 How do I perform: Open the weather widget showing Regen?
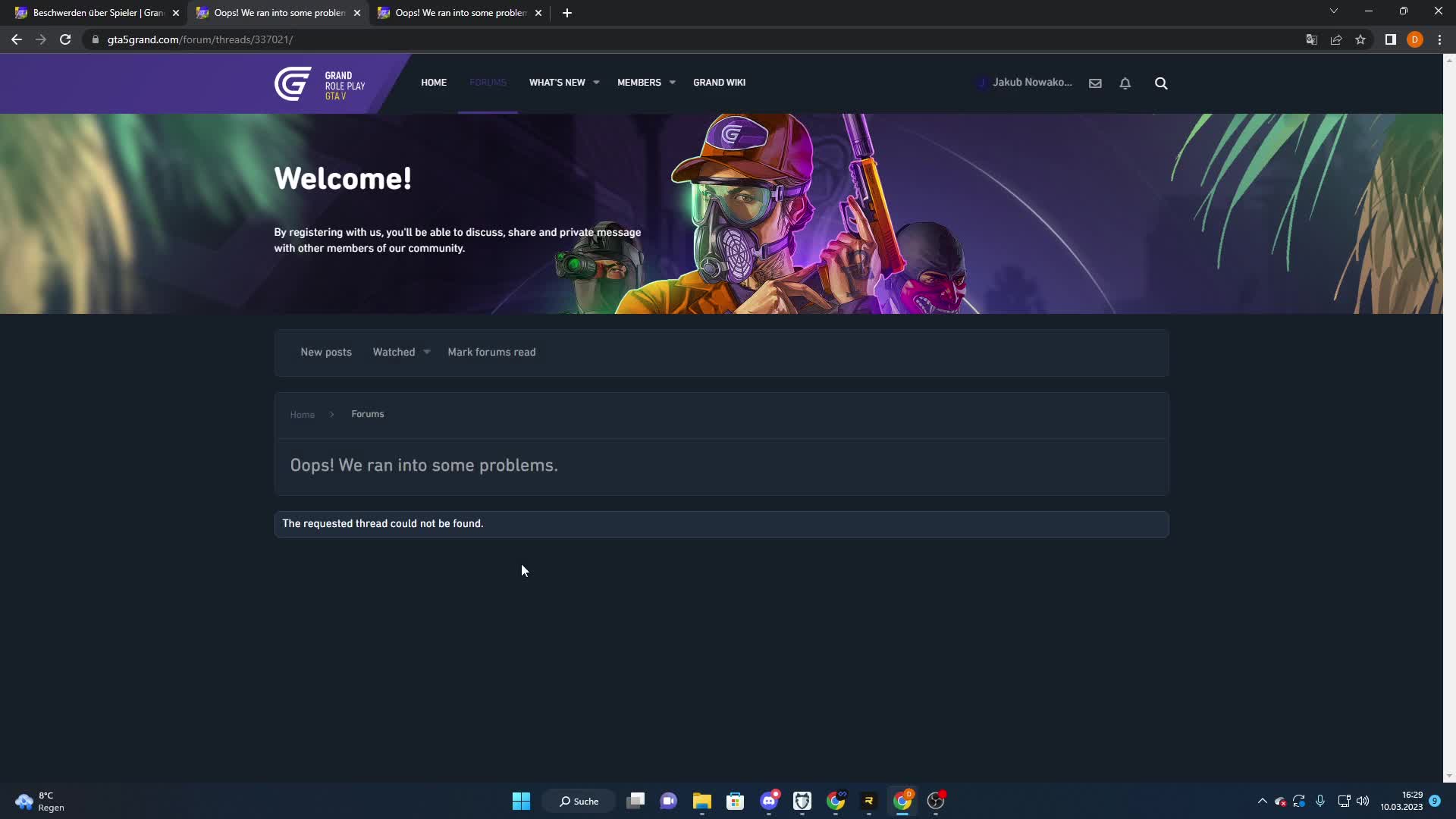tap(39, 801)
